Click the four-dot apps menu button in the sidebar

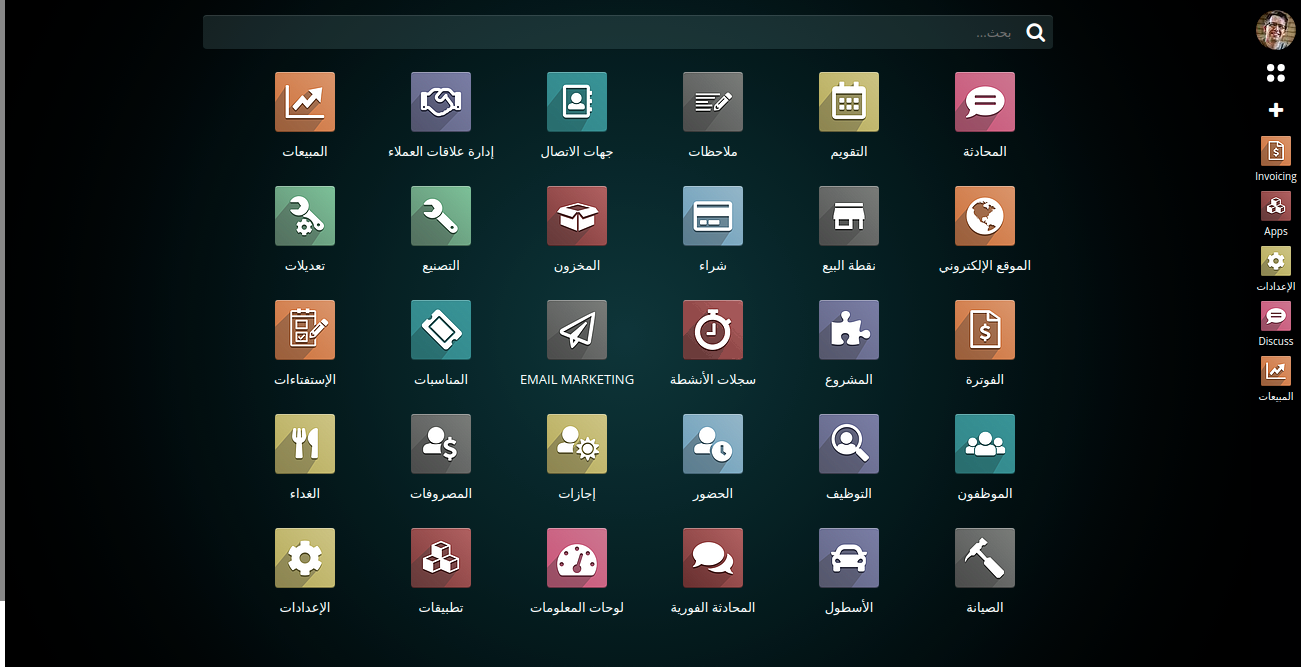(1275, 73)
